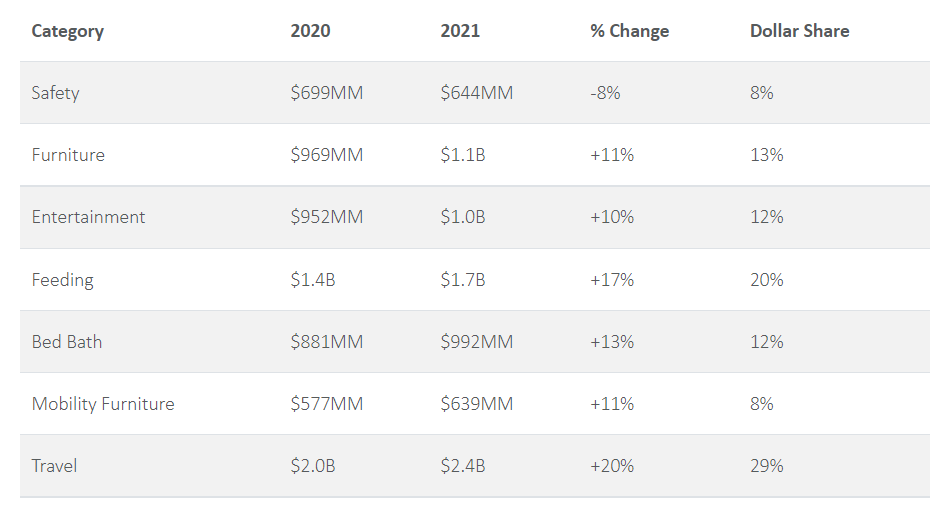Viewport: 945px width, 511px height.
Task: Select the +17% Feeding change value
Action: click(612, 280)
